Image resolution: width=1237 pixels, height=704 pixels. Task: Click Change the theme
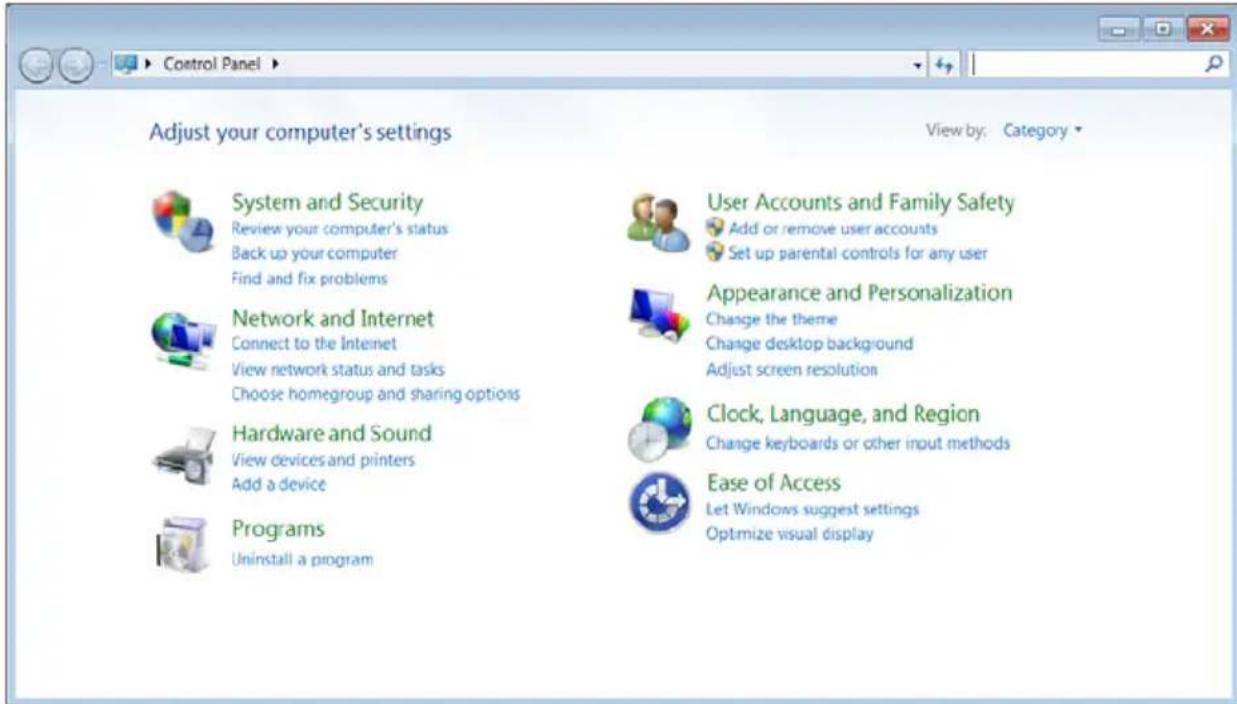click(771, 319)
